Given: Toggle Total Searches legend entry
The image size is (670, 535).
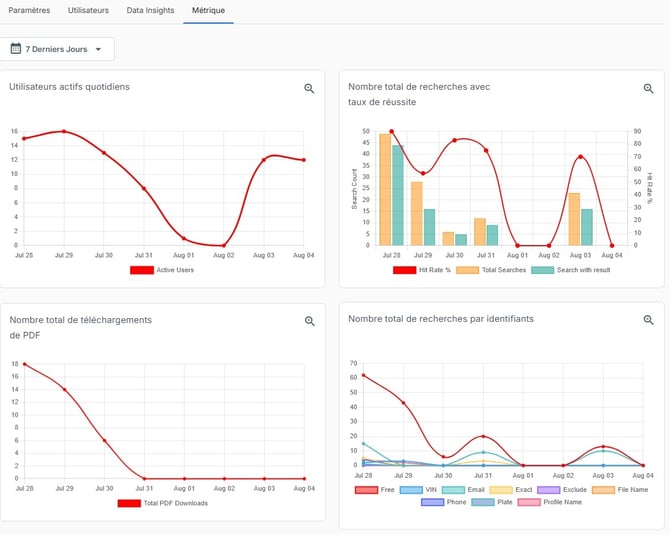Looking at the screenshot, I should tap(491, 270).
